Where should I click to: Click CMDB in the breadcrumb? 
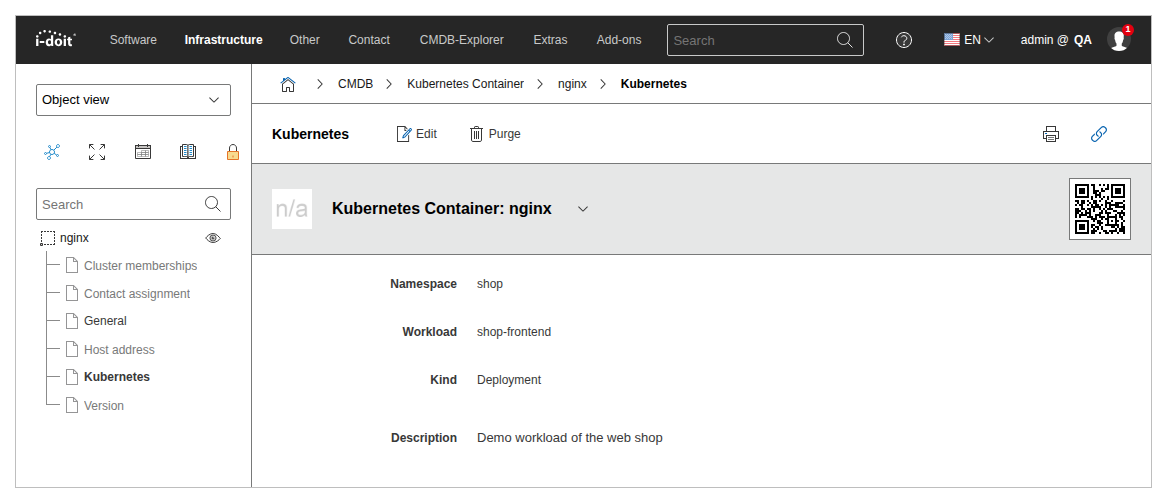pos(356,84)
